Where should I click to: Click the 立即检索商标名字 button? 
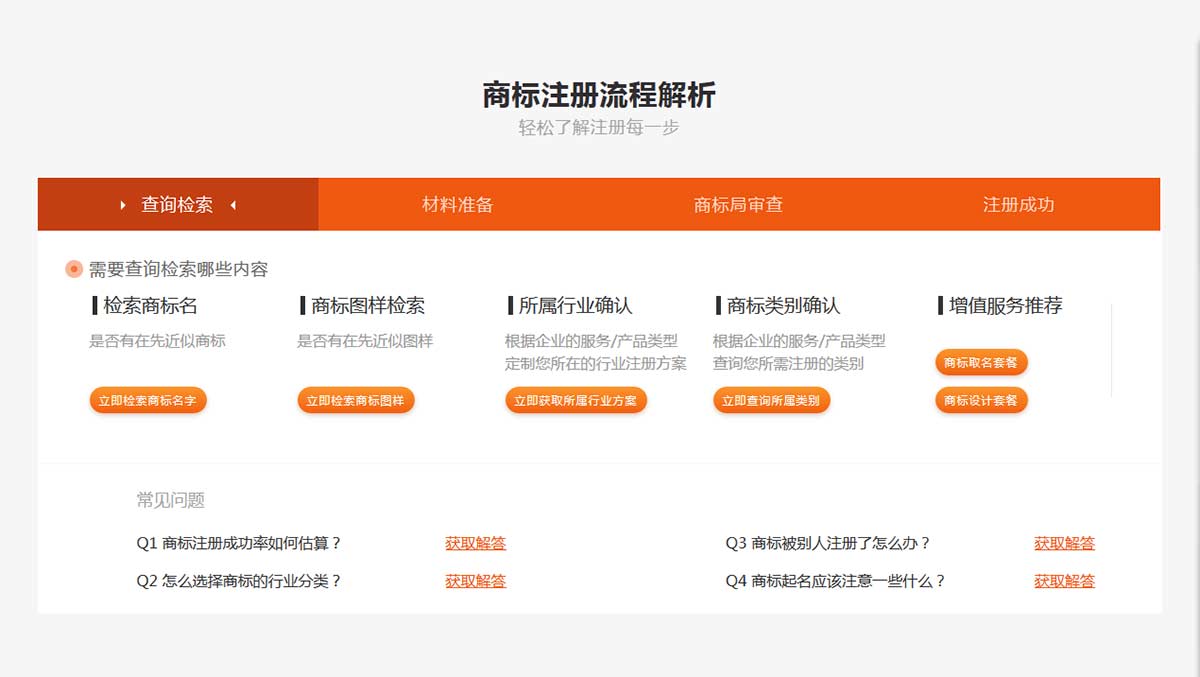[x=148, y=401]
